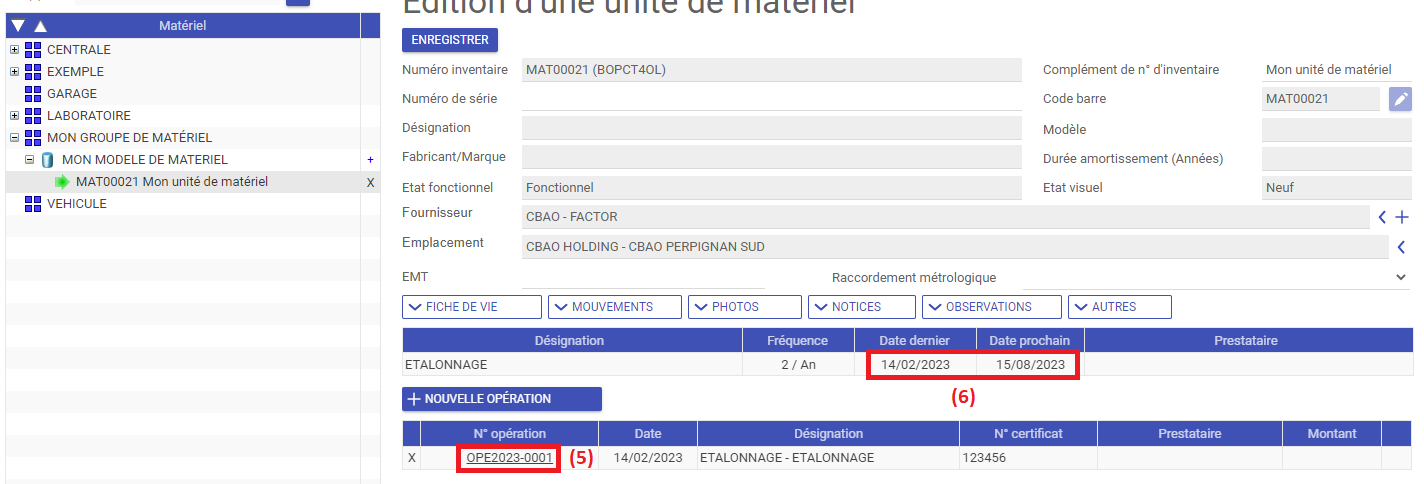The image size is (1424, 484).
Task: Click the cylinder icon of MON MODELE DE MATERIEL
Action: (47, 160)
